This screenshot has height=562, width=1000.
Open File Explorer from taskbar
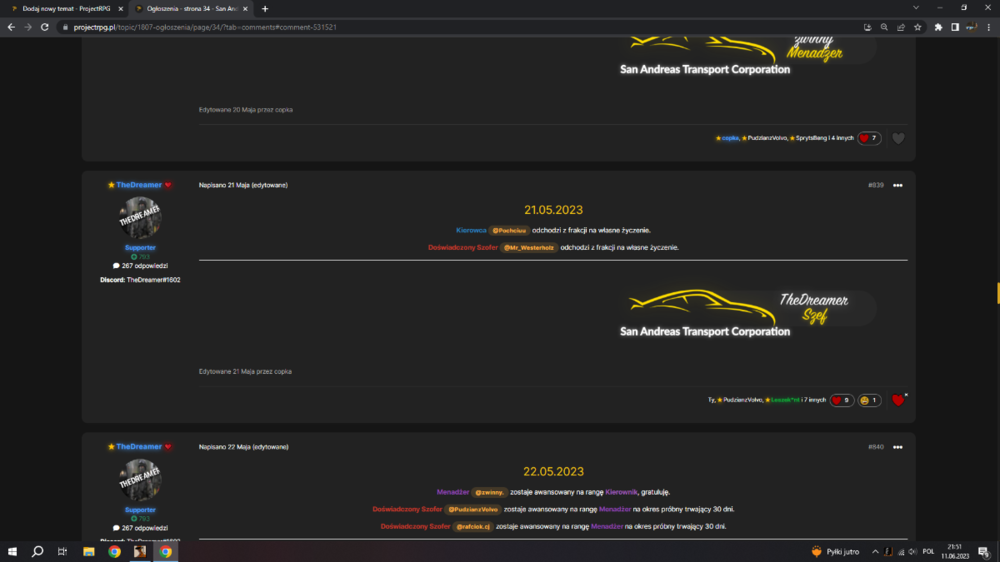(x=89, y=551)
